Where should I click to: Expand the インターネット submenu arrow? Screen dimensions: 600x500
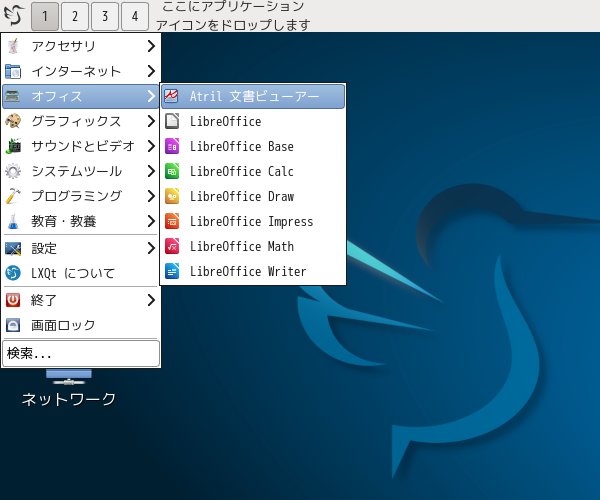151,71
